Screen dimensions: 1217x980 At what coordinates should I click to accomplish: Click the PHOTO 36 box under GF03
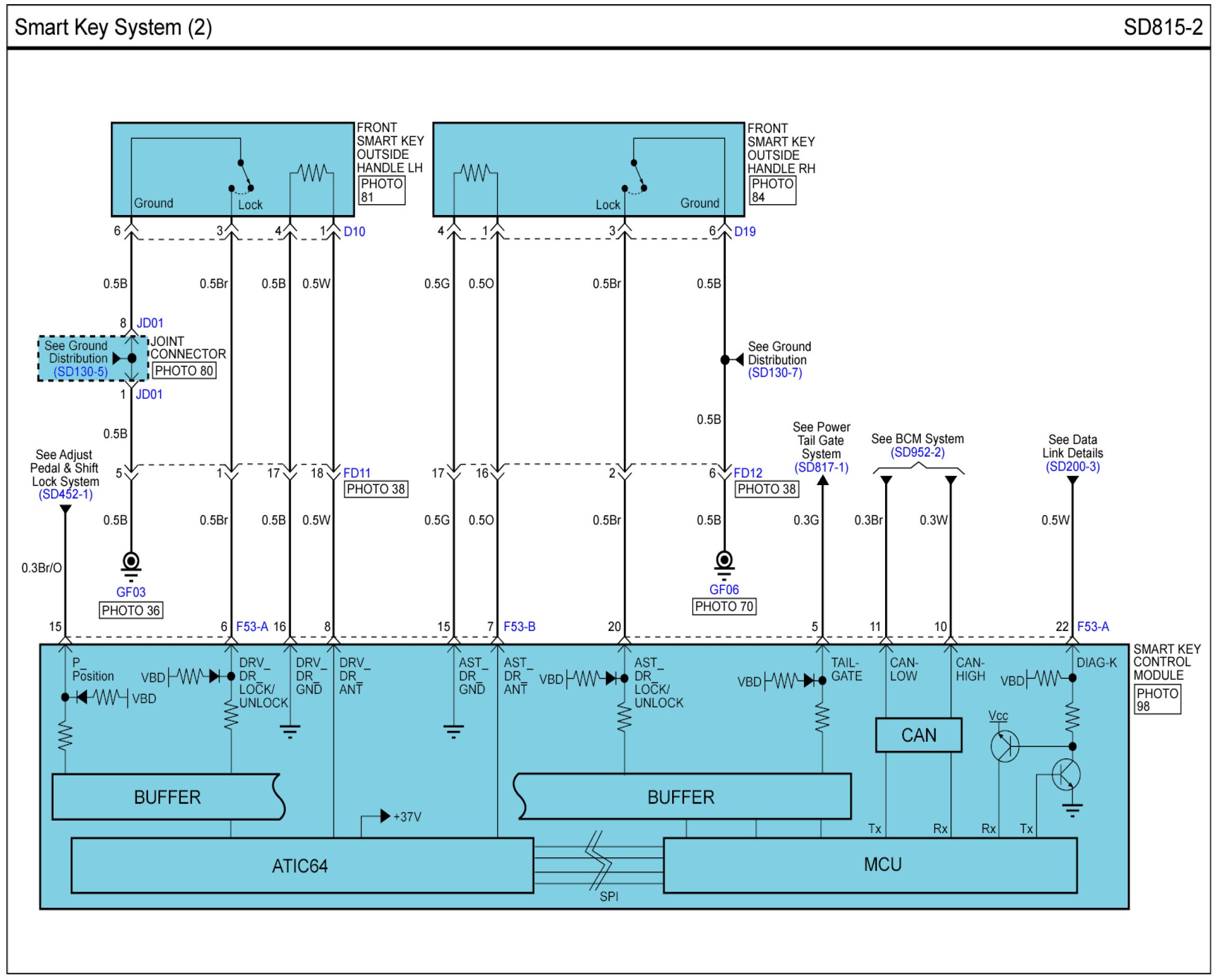131,610
